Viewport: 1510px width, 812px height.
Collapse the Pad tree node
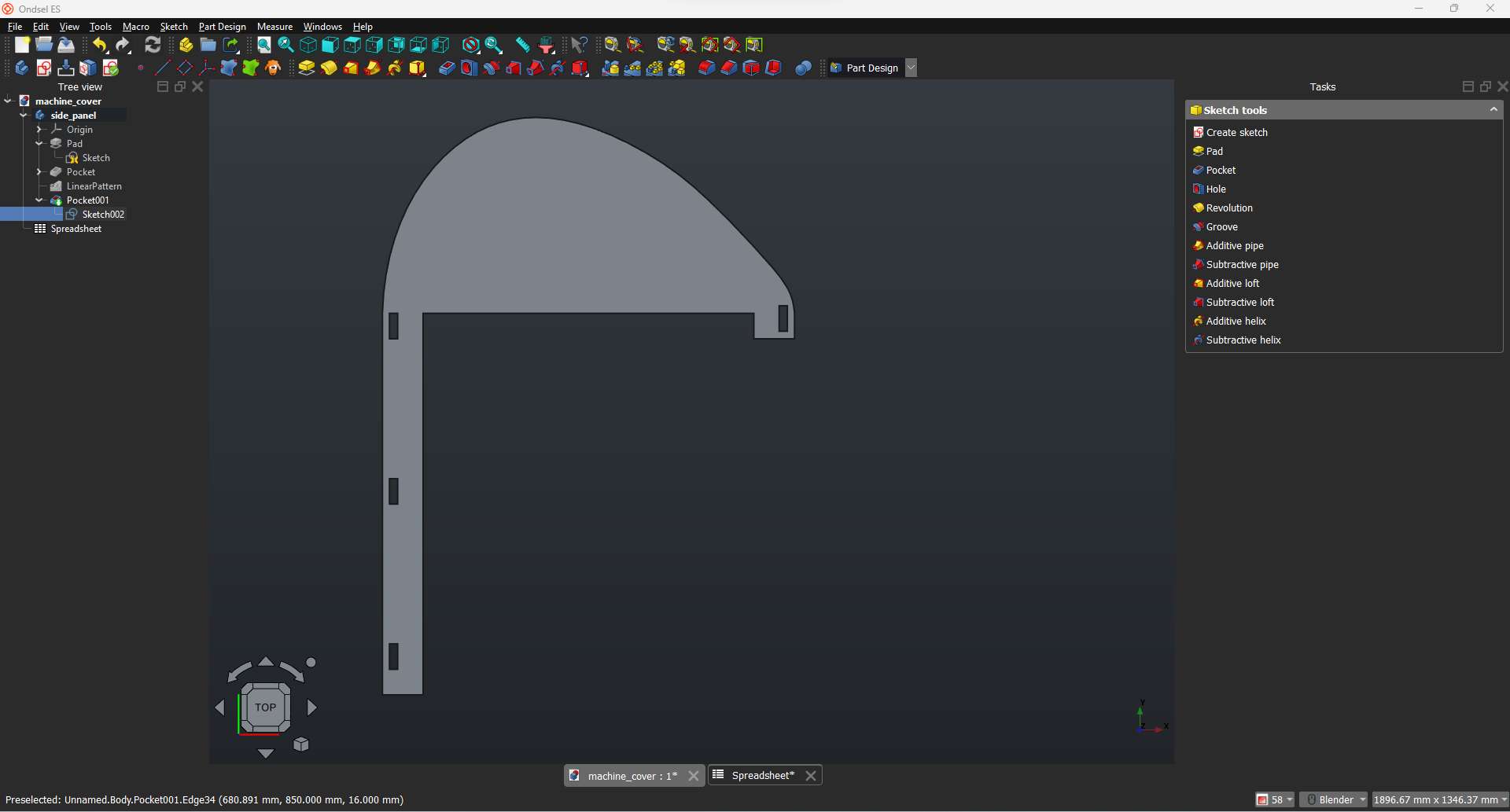(x=39, y=143)
